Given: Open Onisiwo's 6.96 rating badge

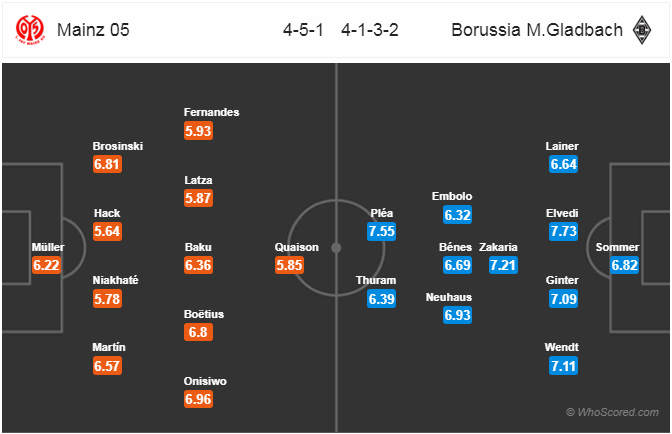Looking at the screenshot, I should coord(198,399).
